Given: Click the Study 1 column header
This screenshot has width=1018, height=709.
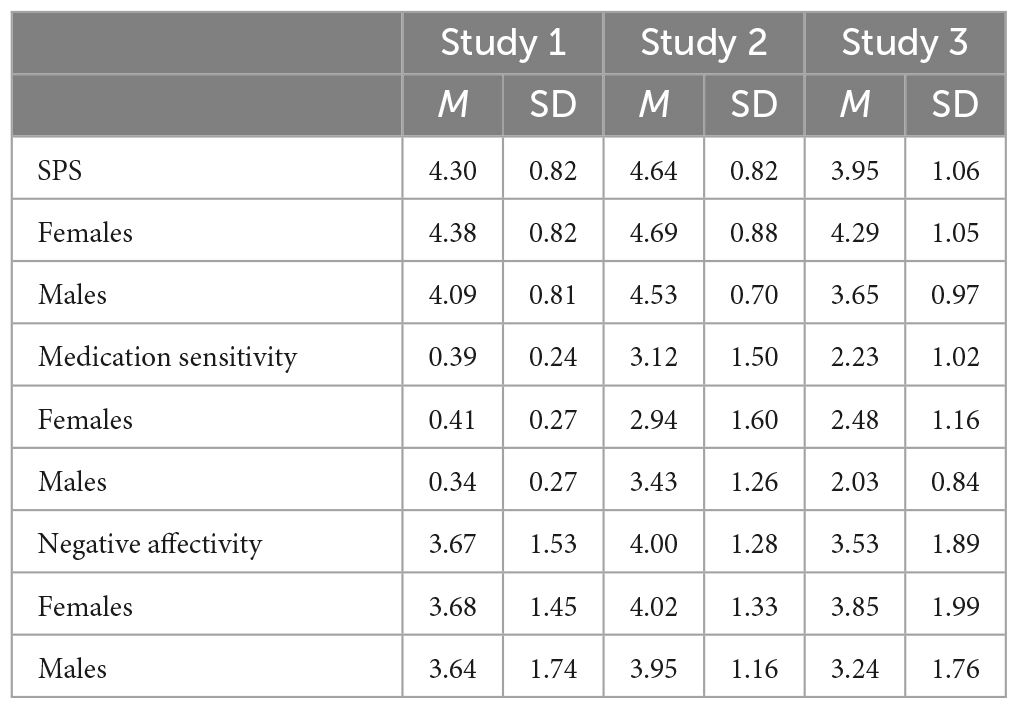Looking at the screenshot, I should 503,43.
